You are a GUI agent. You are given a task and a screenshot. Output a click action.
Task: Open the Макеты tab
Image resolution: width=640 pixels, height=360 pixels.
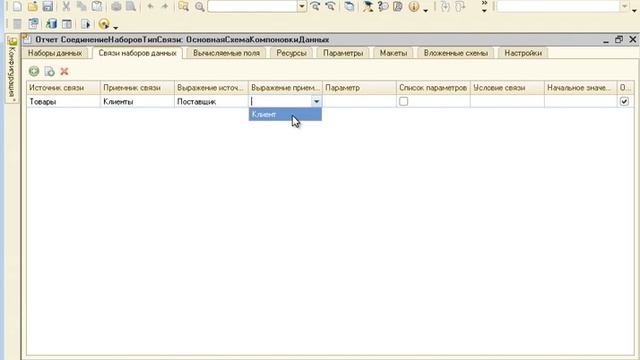pos(393,53)
